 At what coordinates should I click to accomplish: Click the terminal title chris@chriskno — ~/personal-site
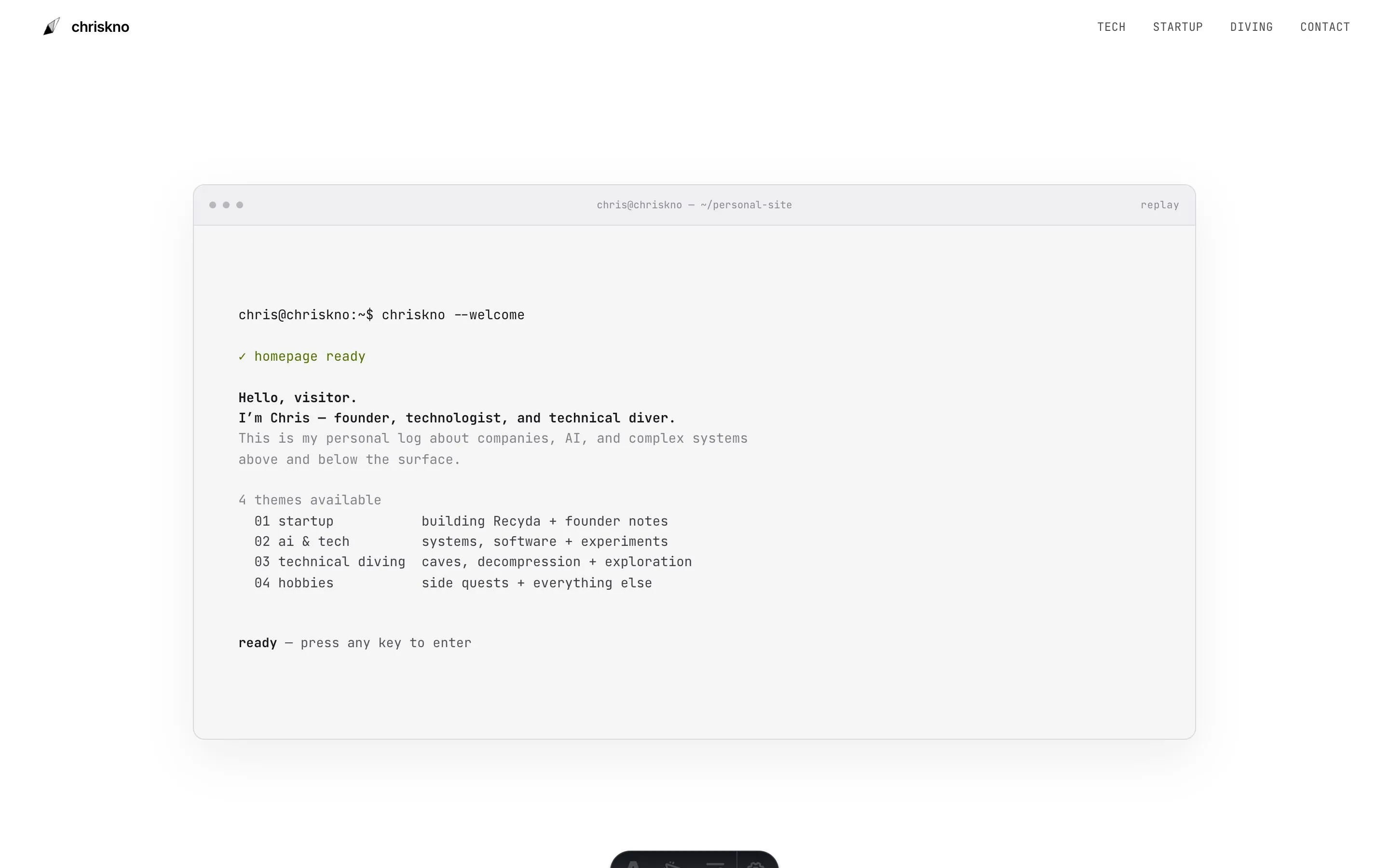694,205
